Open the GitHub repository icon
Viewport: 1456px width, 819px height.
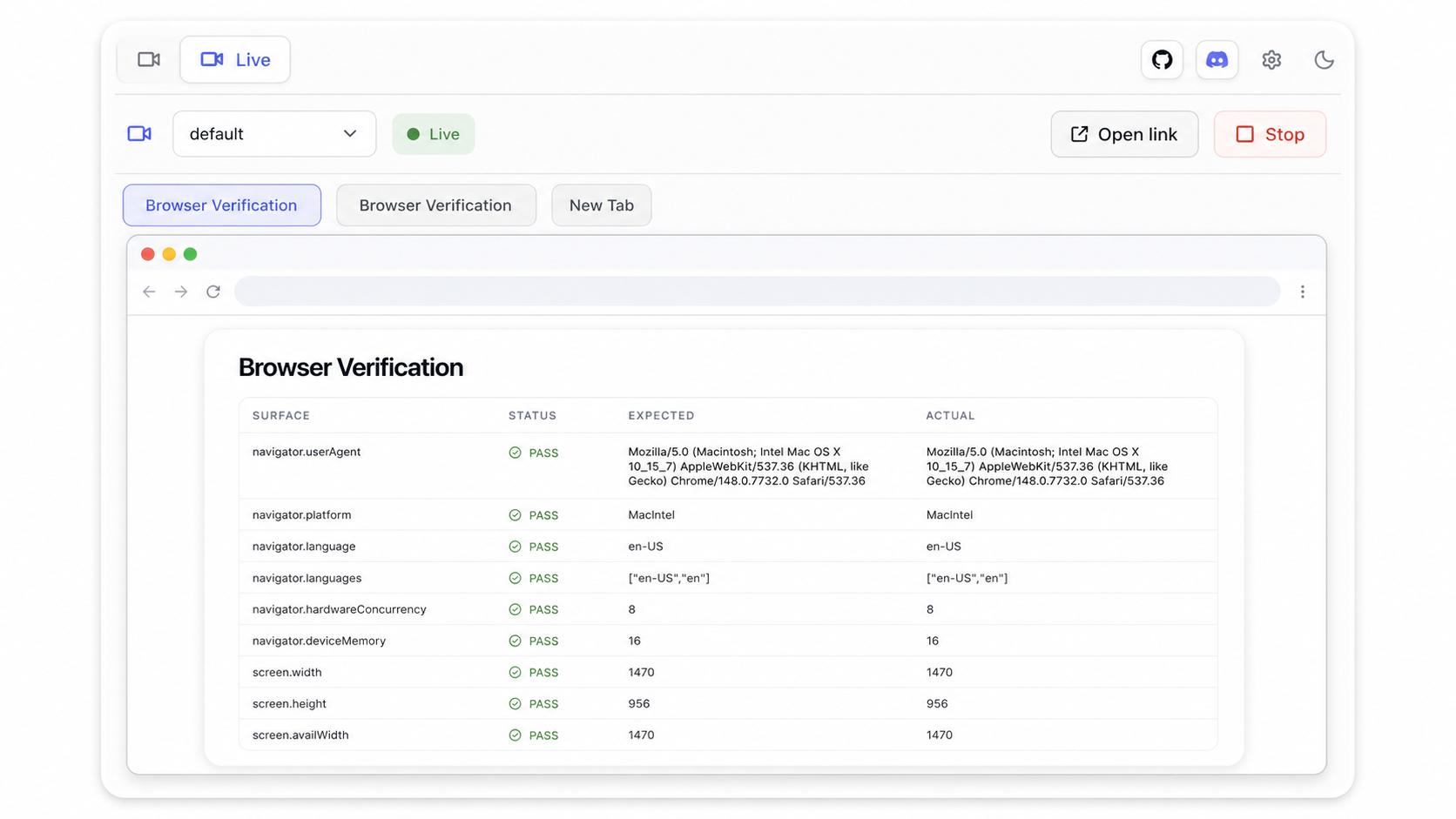[x=1162, y=60]
